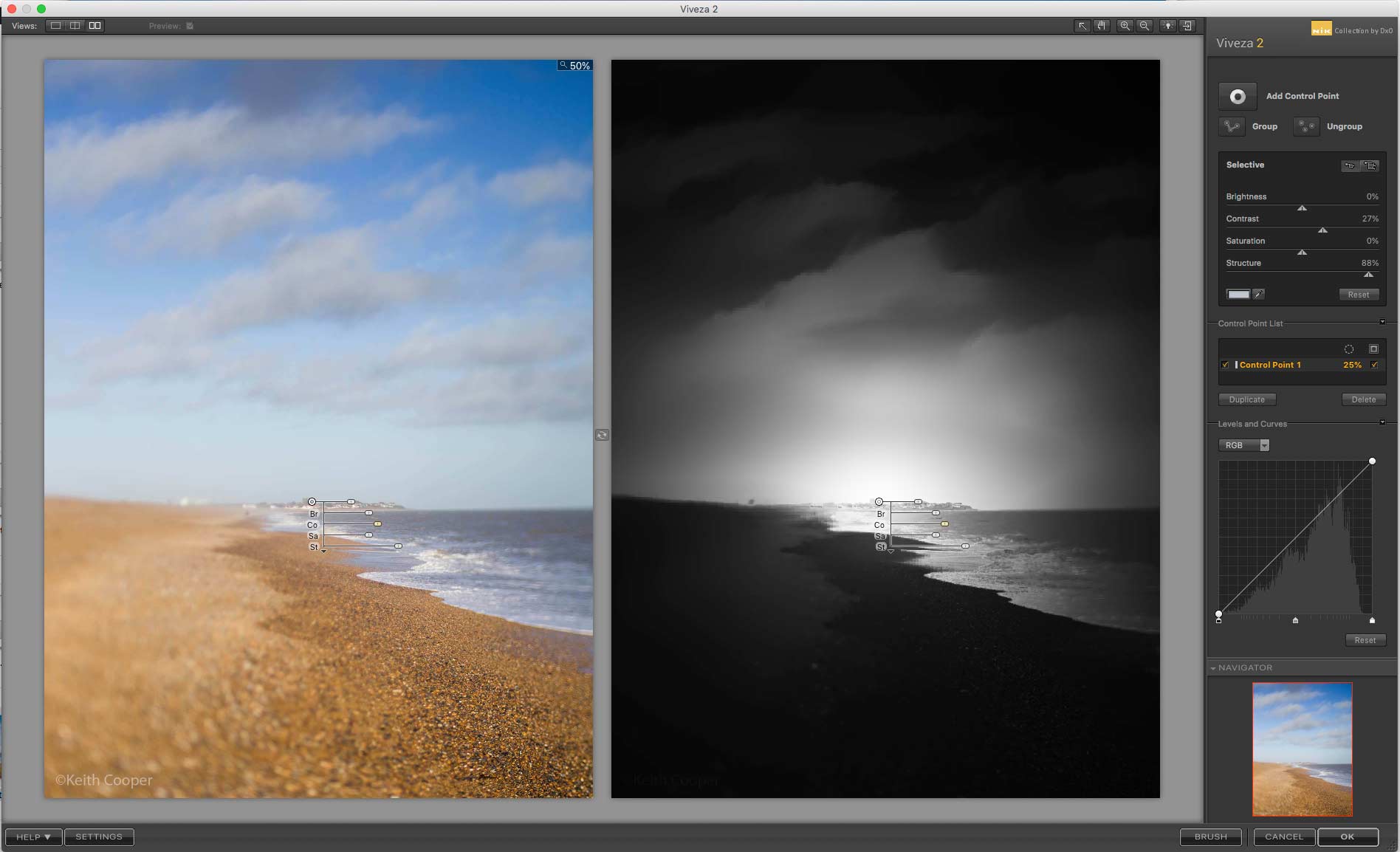Viewport: 1400px width, 852px height.
Task: Click the Structure slider handle in Selective
Action: 1368,275
